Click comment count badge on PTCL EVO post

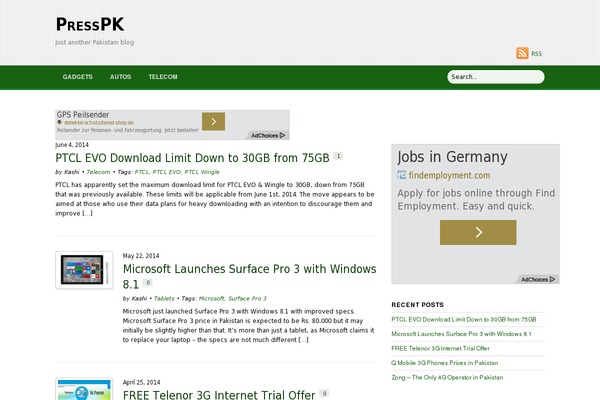click(338, 156)
